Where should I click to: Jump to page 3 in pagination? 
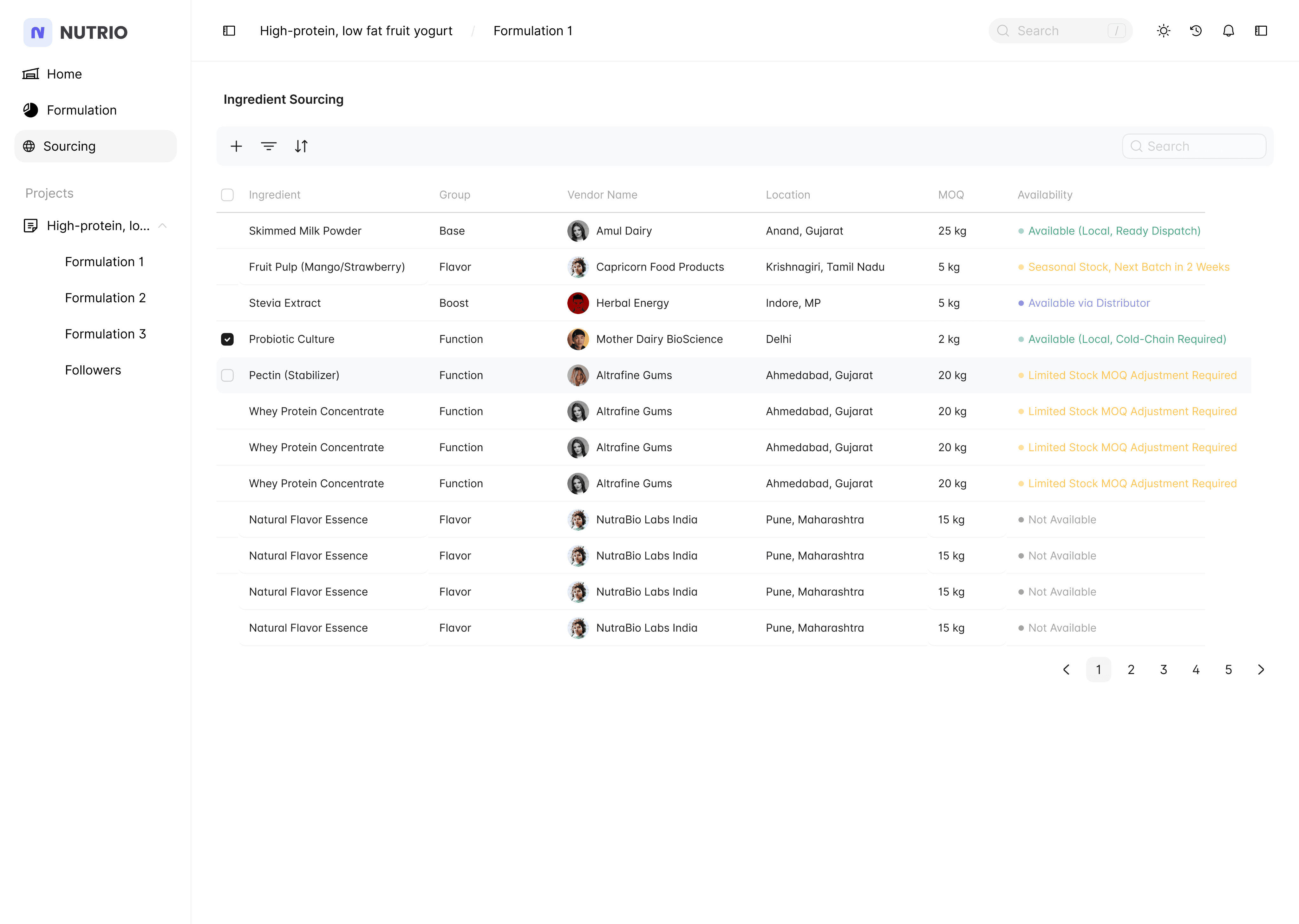[x=1163, y=670]
